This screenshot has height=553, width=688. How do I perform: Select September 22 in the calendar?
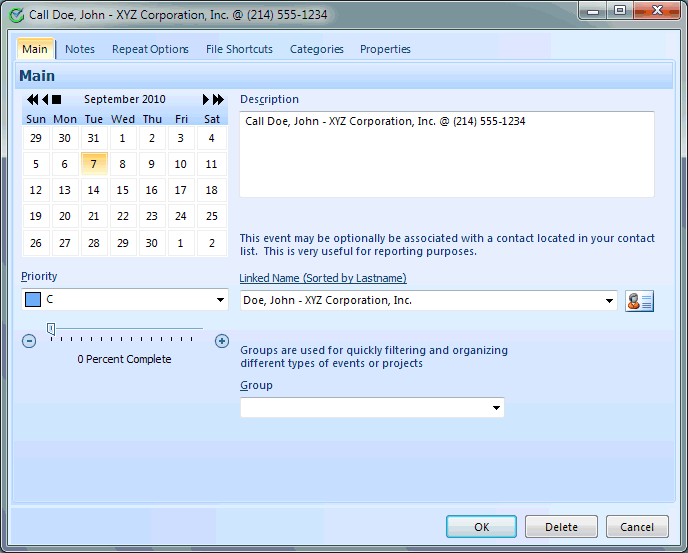coord(123,216)
